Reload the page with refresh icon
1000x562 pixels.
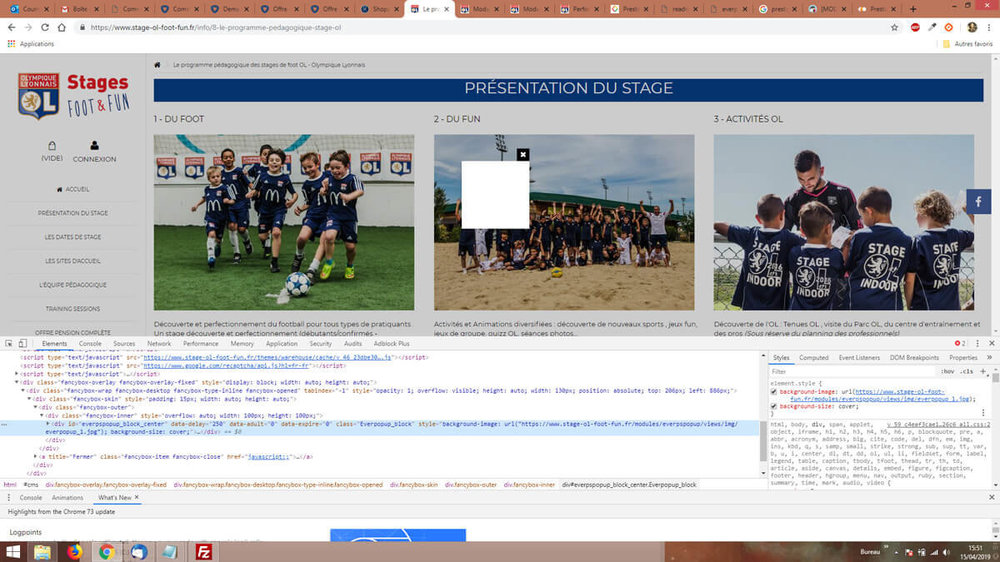click(45, 27)
